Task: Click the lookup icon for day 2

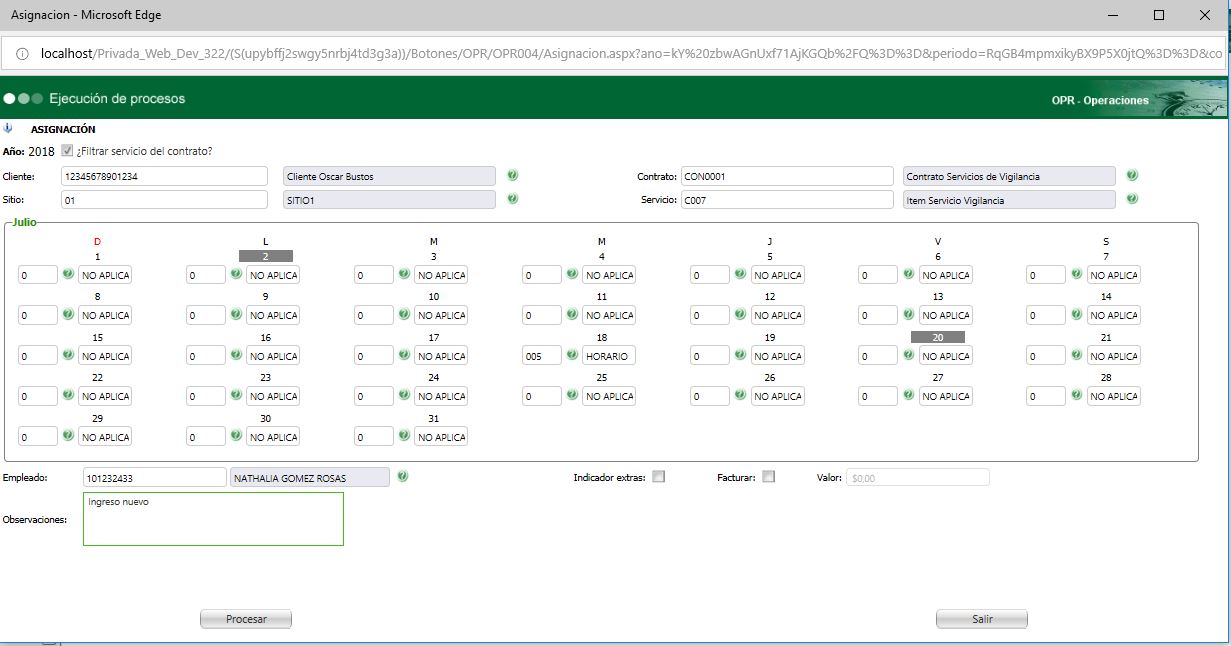Action: [237, 273]
